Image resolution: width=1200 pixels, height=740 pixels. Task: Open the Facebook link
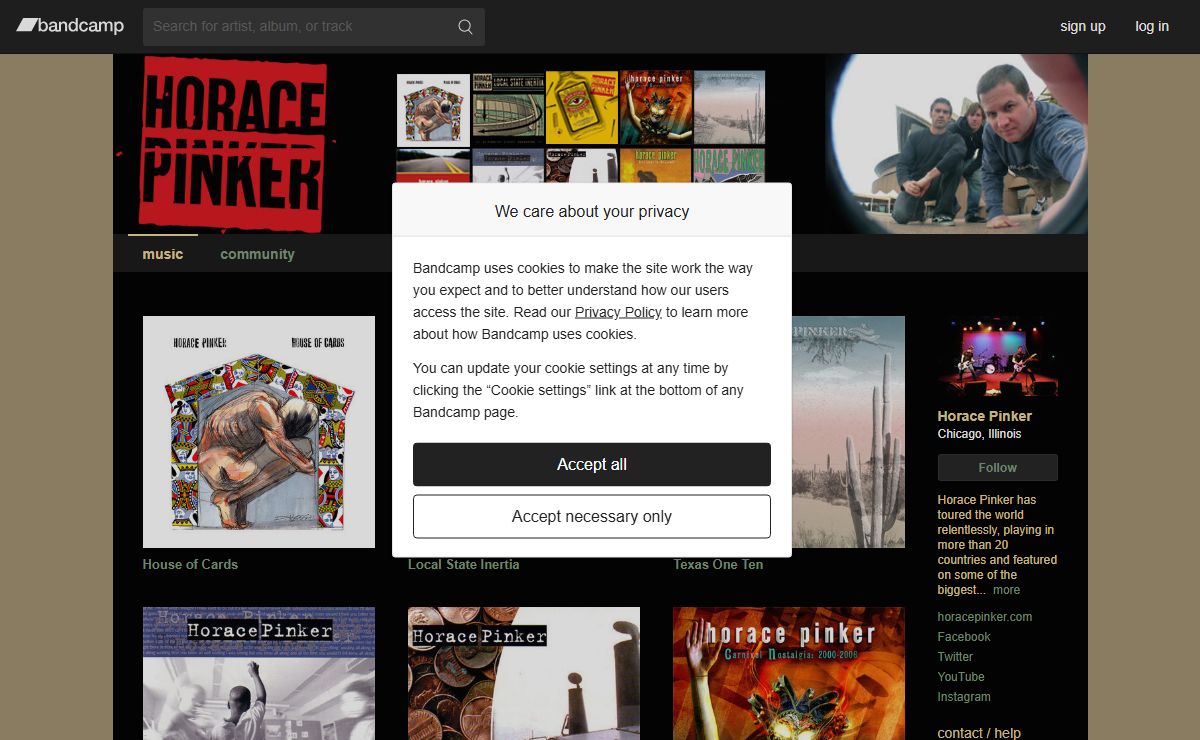[964, 637]
